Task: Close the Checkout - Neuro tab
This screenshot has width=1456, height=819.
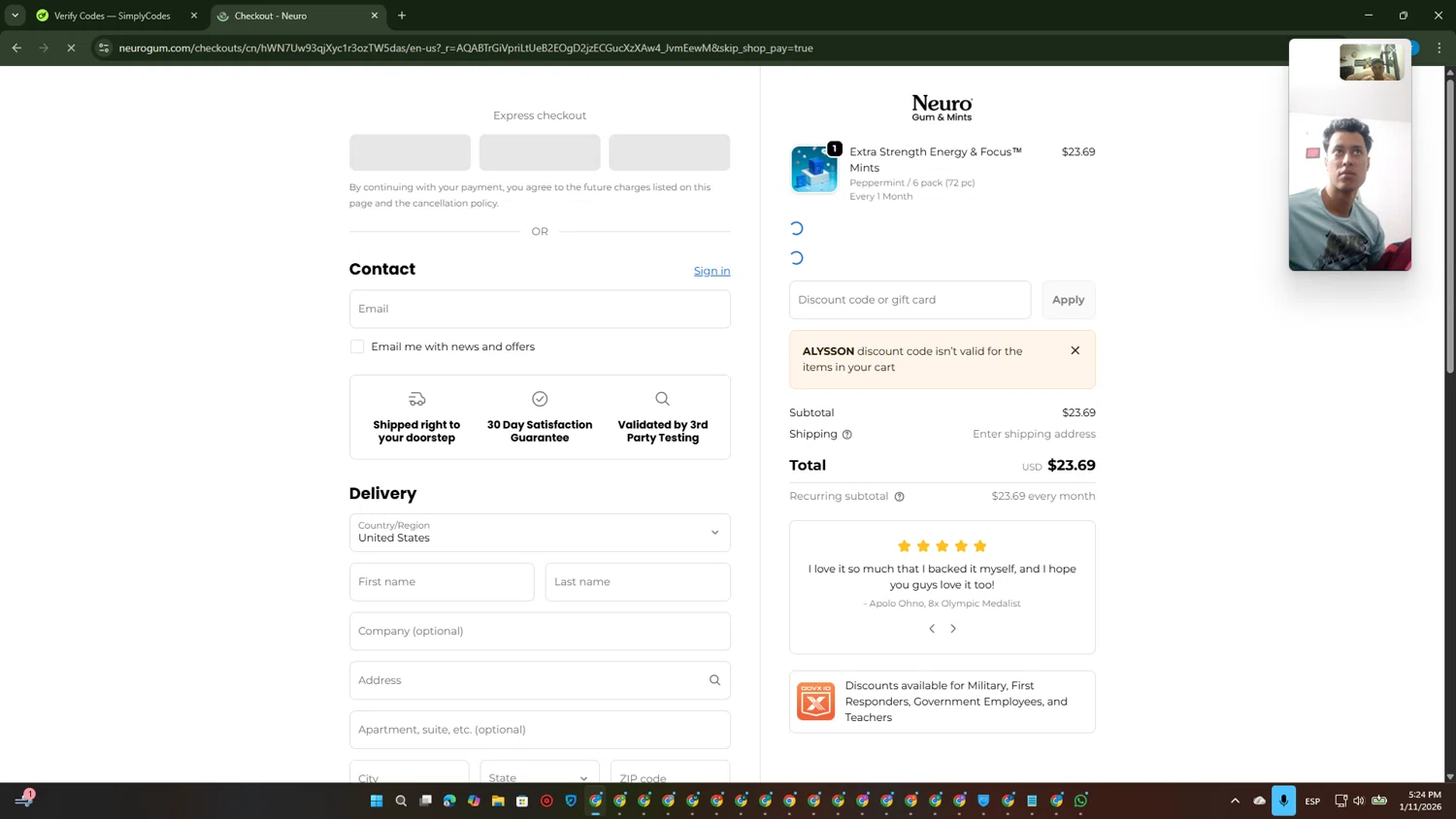Action: (375, 16)
